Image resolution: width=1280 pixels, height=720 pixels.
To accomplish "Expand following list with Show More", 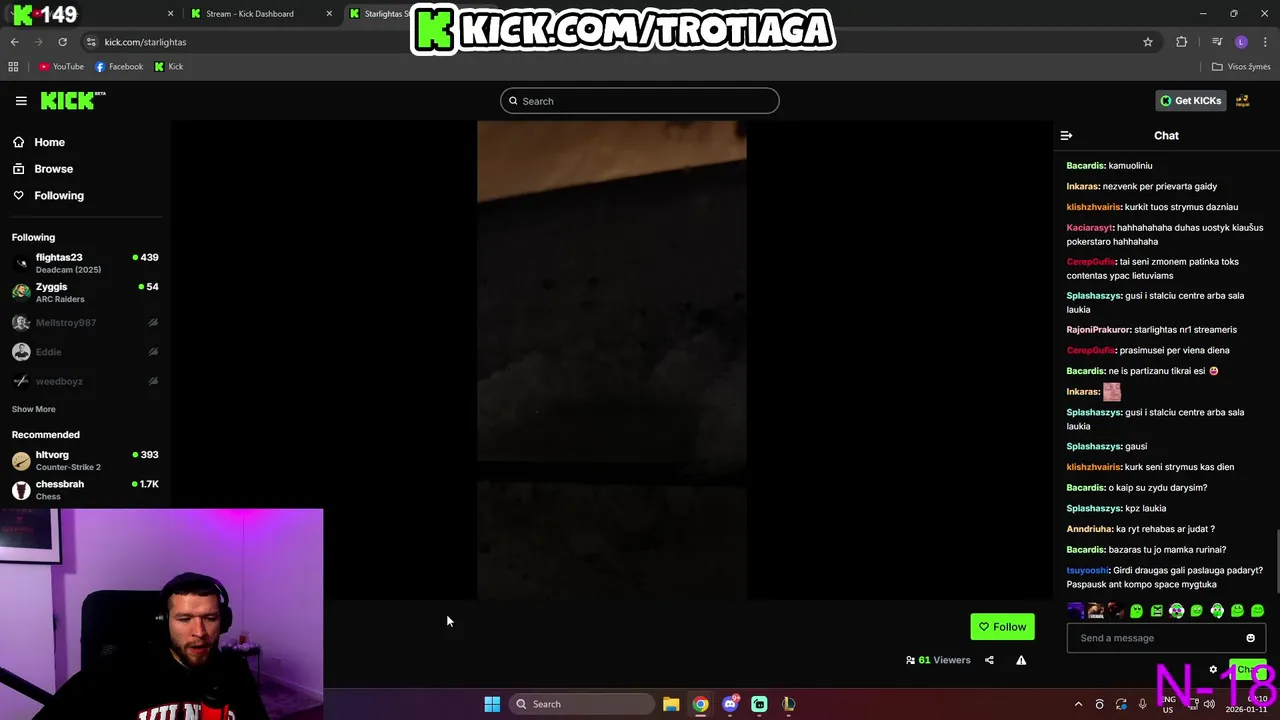I will (x=33, y=409).
